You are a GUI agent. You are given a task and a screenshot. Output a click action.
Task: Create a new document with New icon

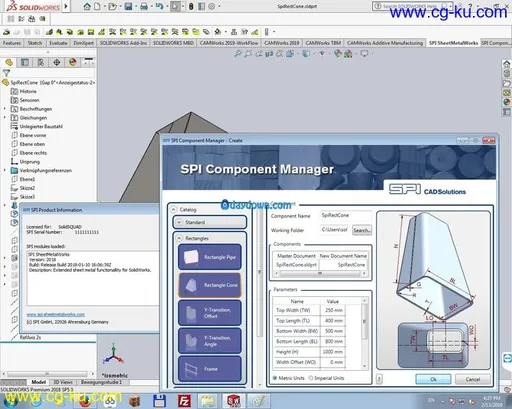tap(97, 6)
